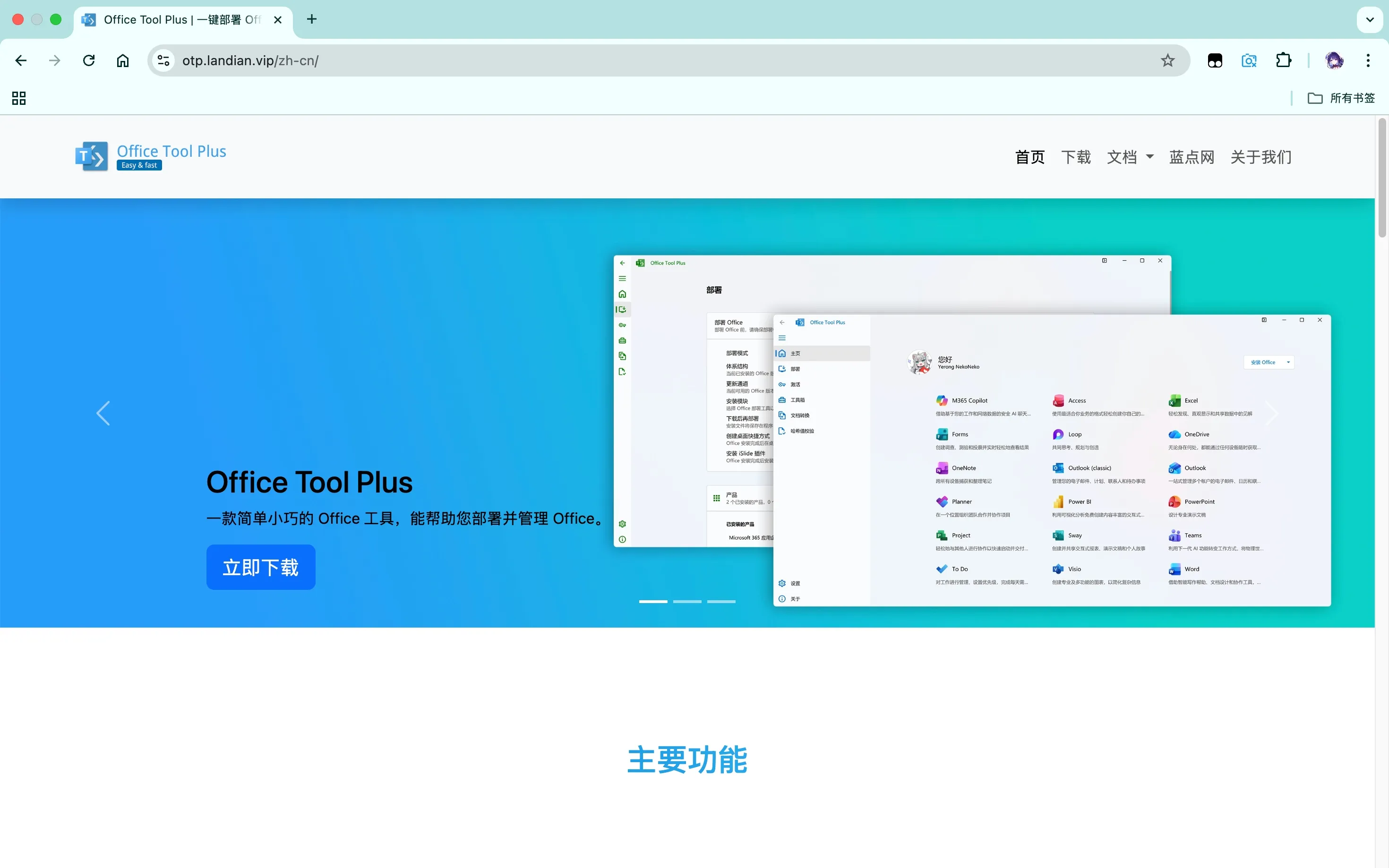Click the browser home icon

coord(123,61)
